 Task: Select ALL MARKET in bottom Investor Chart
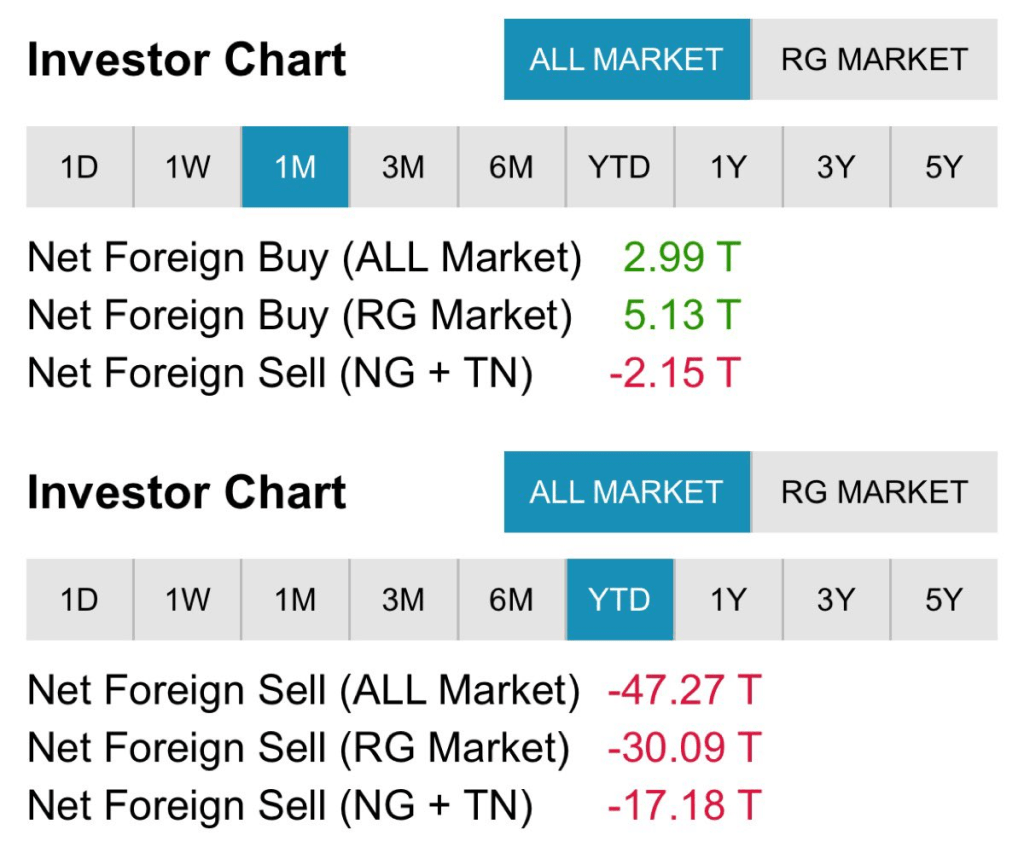[x=626, y=491]
